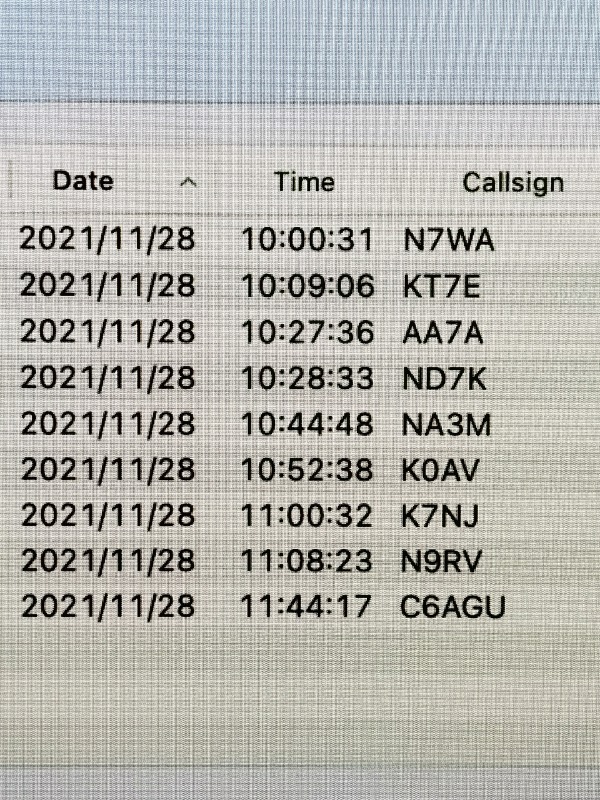This screenshot has width=600, height=800.
Task: Sort log by Time column header
Action: point(305,182)
